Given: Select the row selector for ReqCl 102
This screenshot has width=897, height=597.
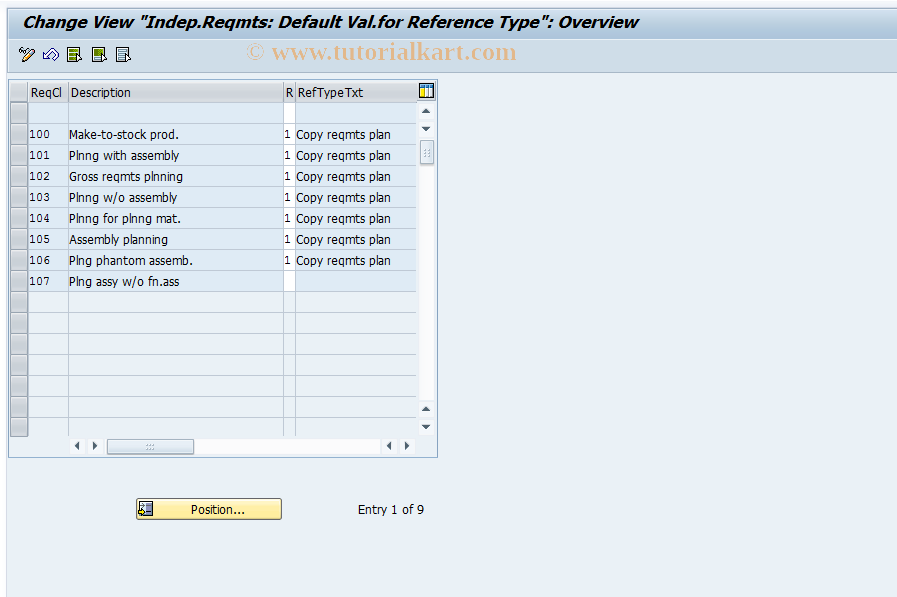Looking at the screenshot, I should 19,176.
